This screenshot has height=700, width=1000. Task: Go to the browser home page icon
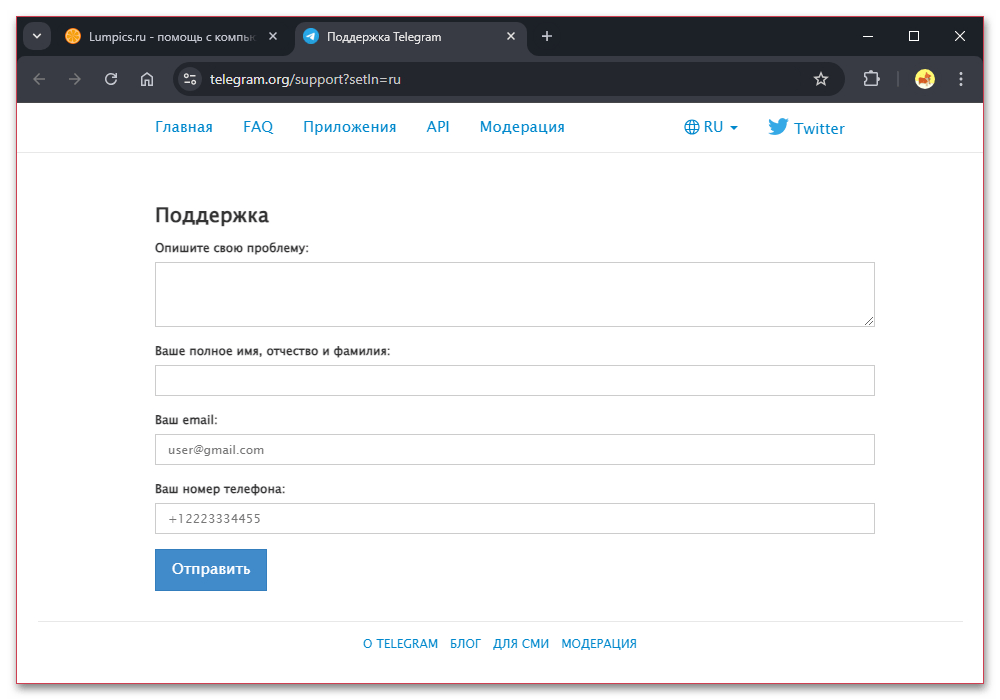click(147, 79)
